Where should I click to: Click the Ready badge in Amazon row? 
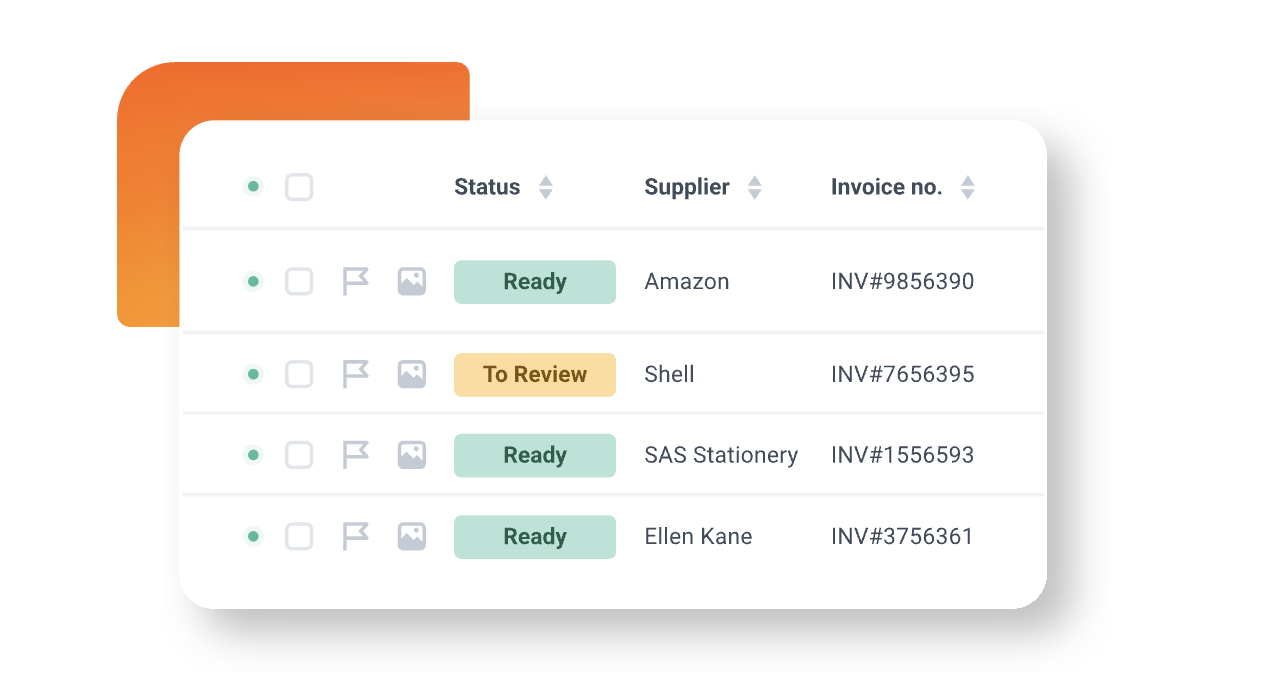[535, 282]
